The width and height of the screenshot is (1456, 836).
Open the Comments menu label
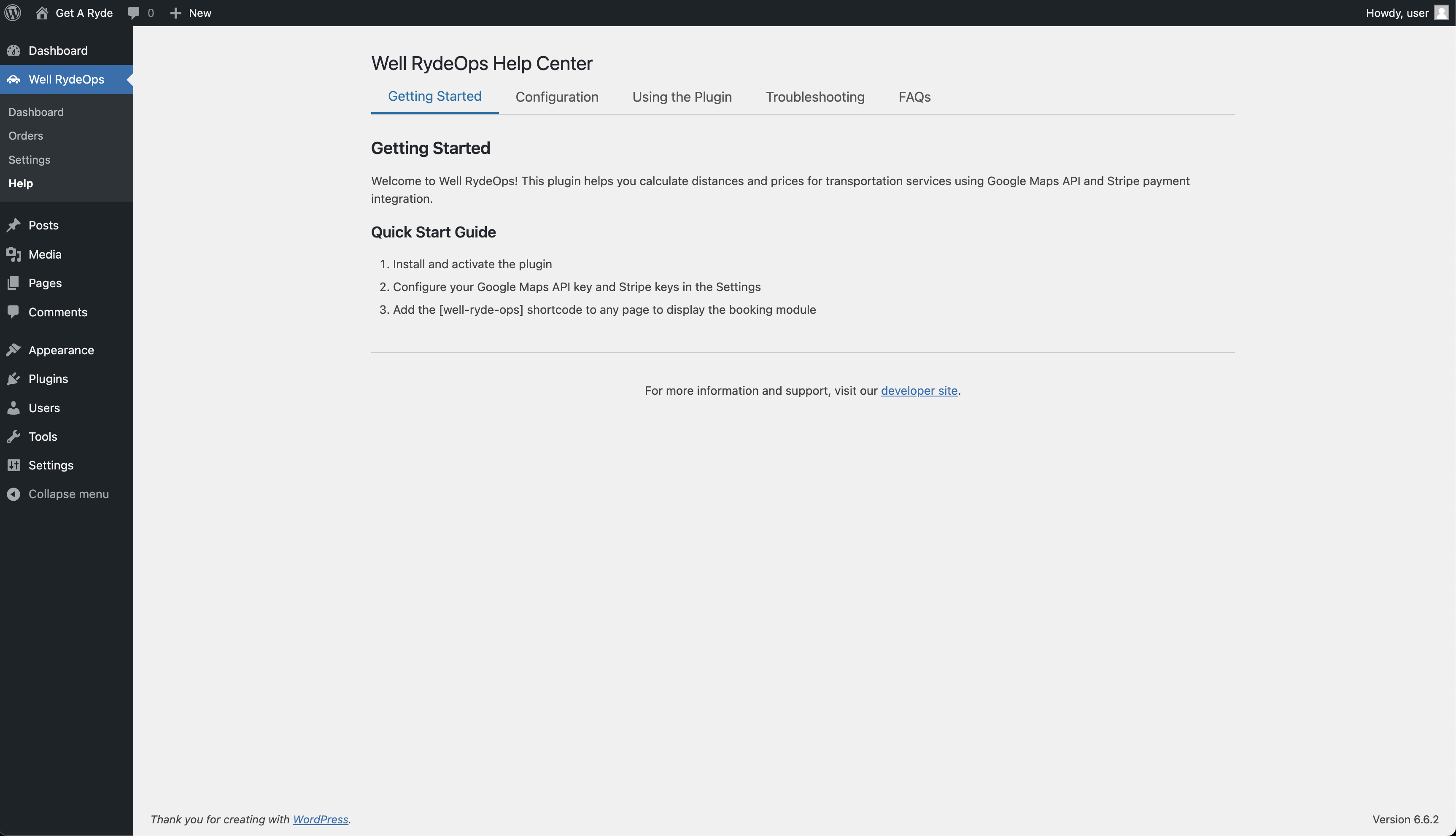[x=58, y=312]
